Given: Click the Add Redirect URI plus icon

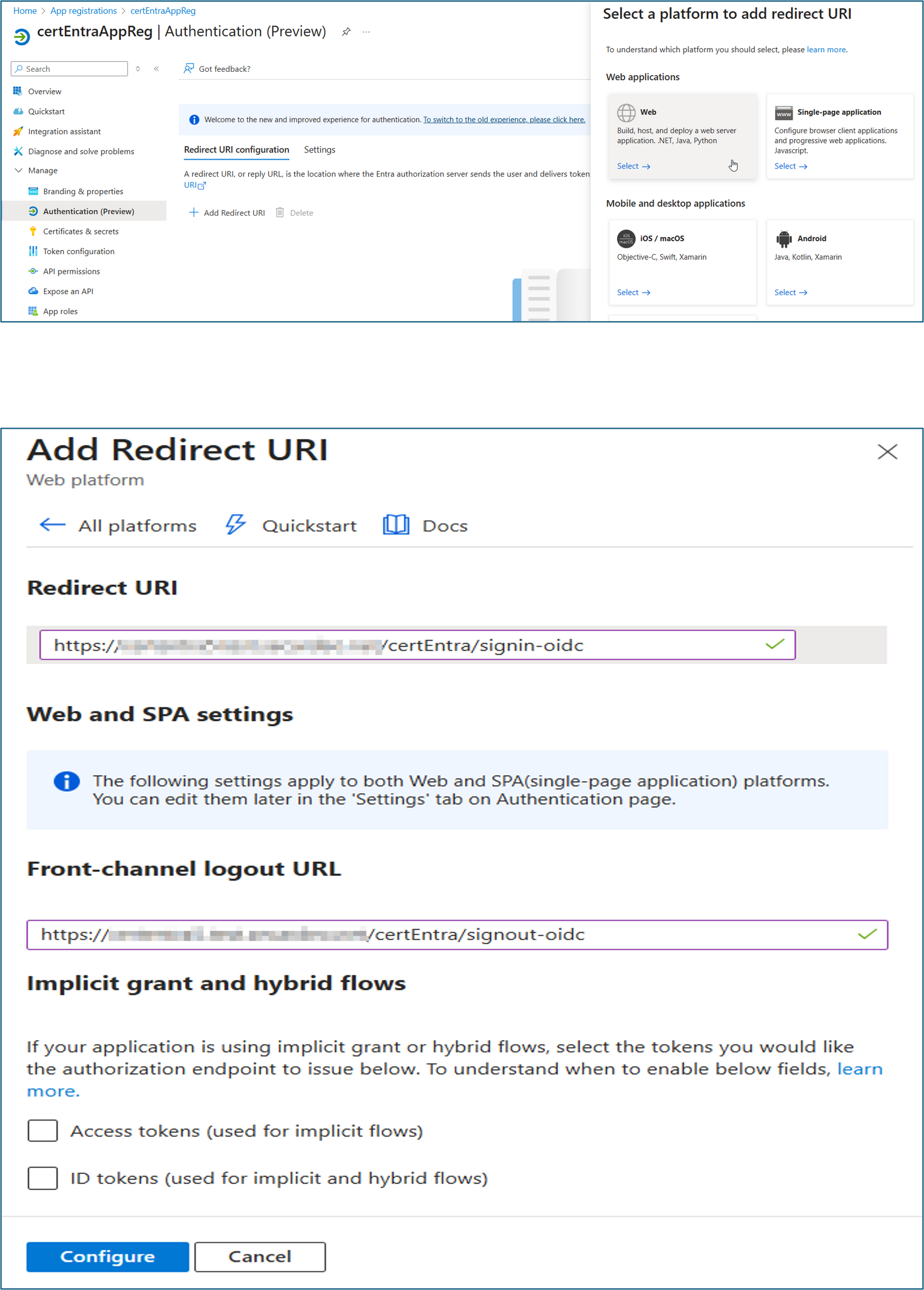Looking at the screenshot, I should [x=194, y=213].
